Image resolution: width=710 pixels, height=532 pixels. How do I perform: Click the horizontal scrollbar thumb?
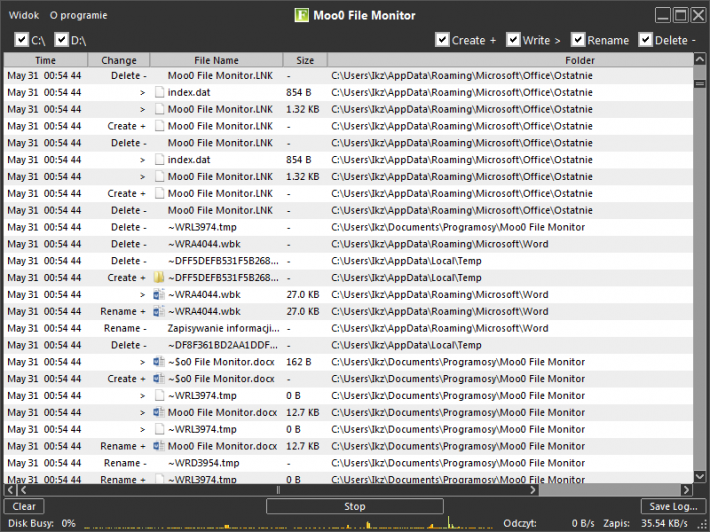click(x=278, y=490)
